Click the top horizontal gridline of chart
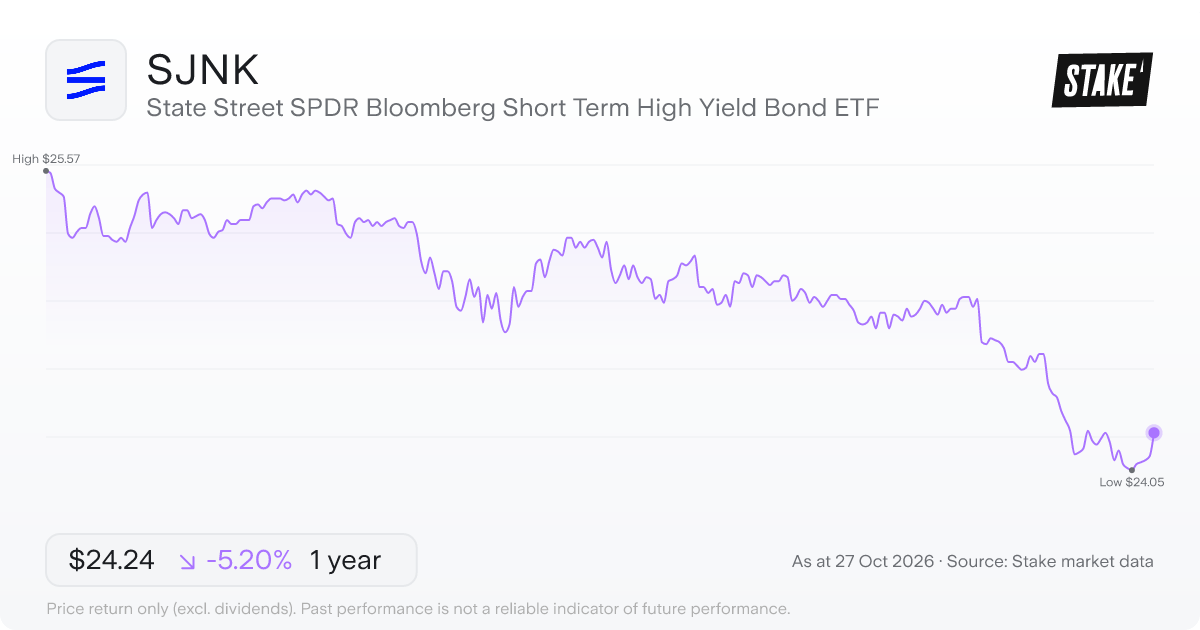 [x=600, y=165]
